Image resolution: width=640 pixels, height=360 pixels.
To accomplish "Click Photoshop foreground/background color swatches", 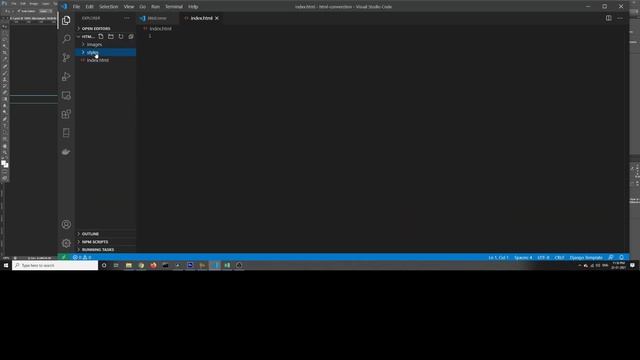I will [4, 164].
